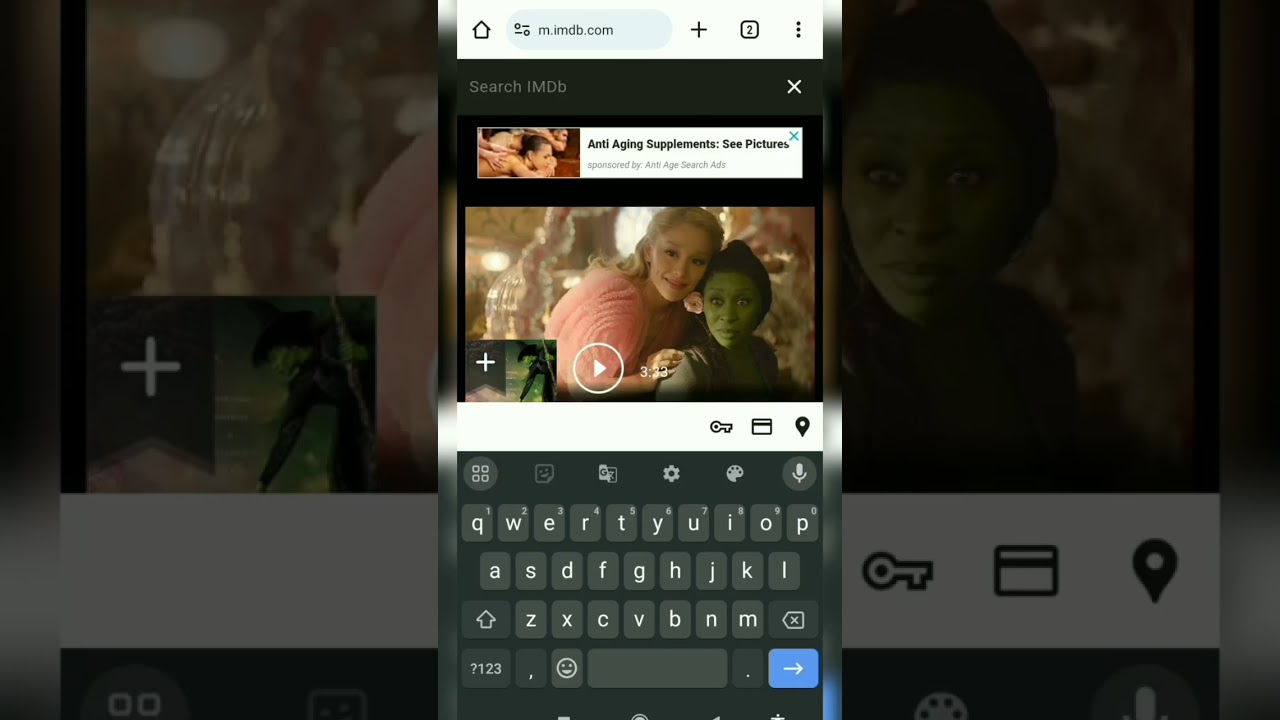Open the Wicked poster thumbnail
This screenshot has width=1280, height=720.
[530, 371]
